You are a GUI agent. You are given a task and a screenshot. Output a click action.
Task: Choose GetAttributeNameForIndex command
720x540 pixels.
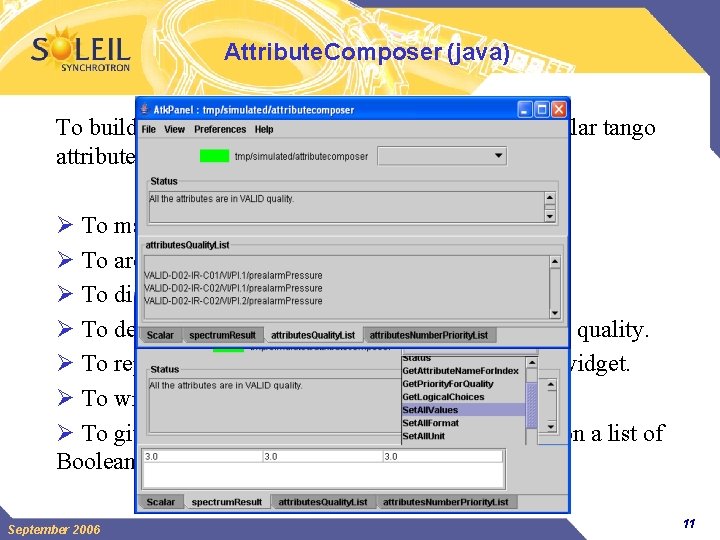[x=461, y=371]
